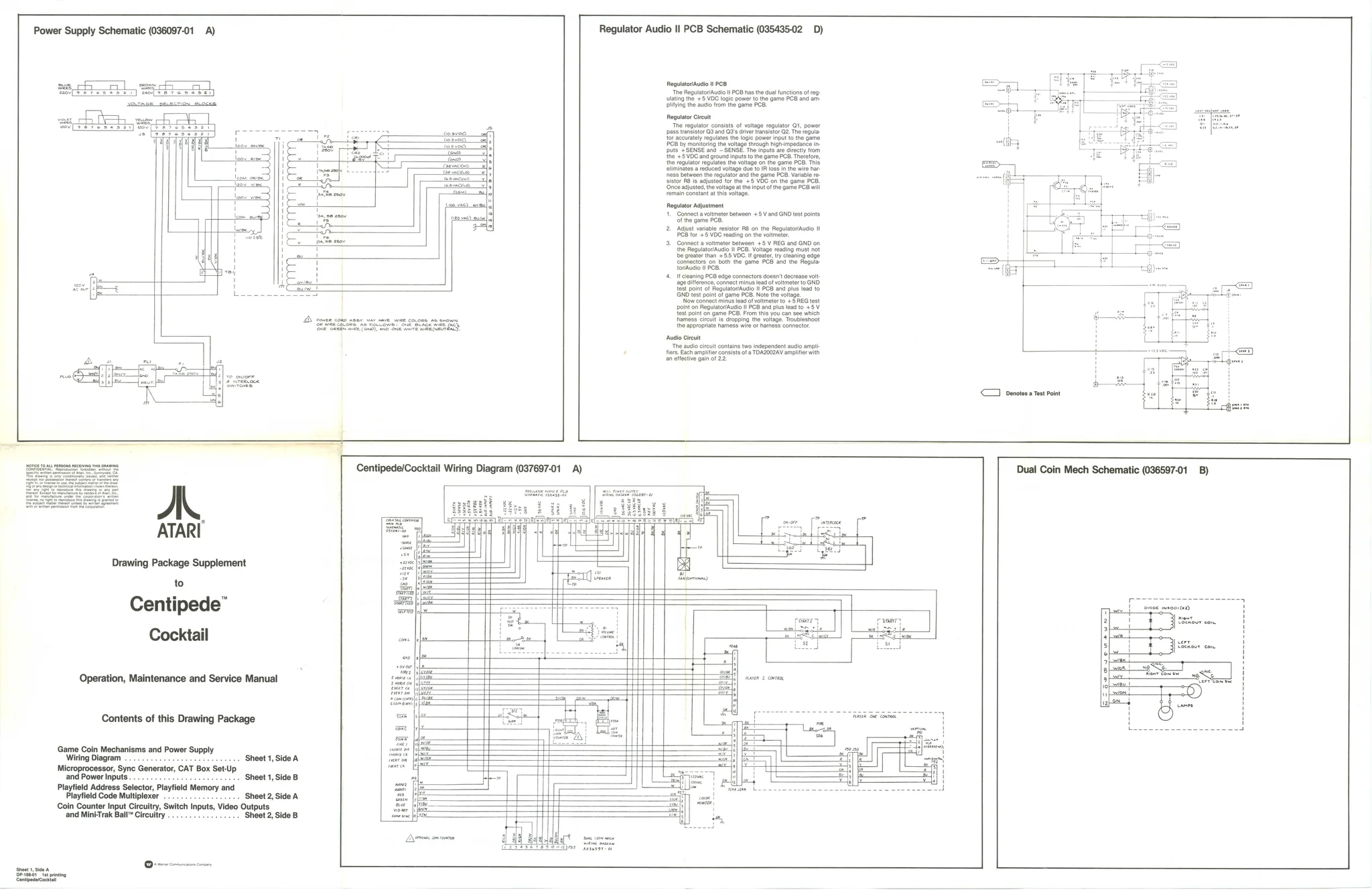Click the "VOLUME CONTROL" label

[x=608, y=634]
